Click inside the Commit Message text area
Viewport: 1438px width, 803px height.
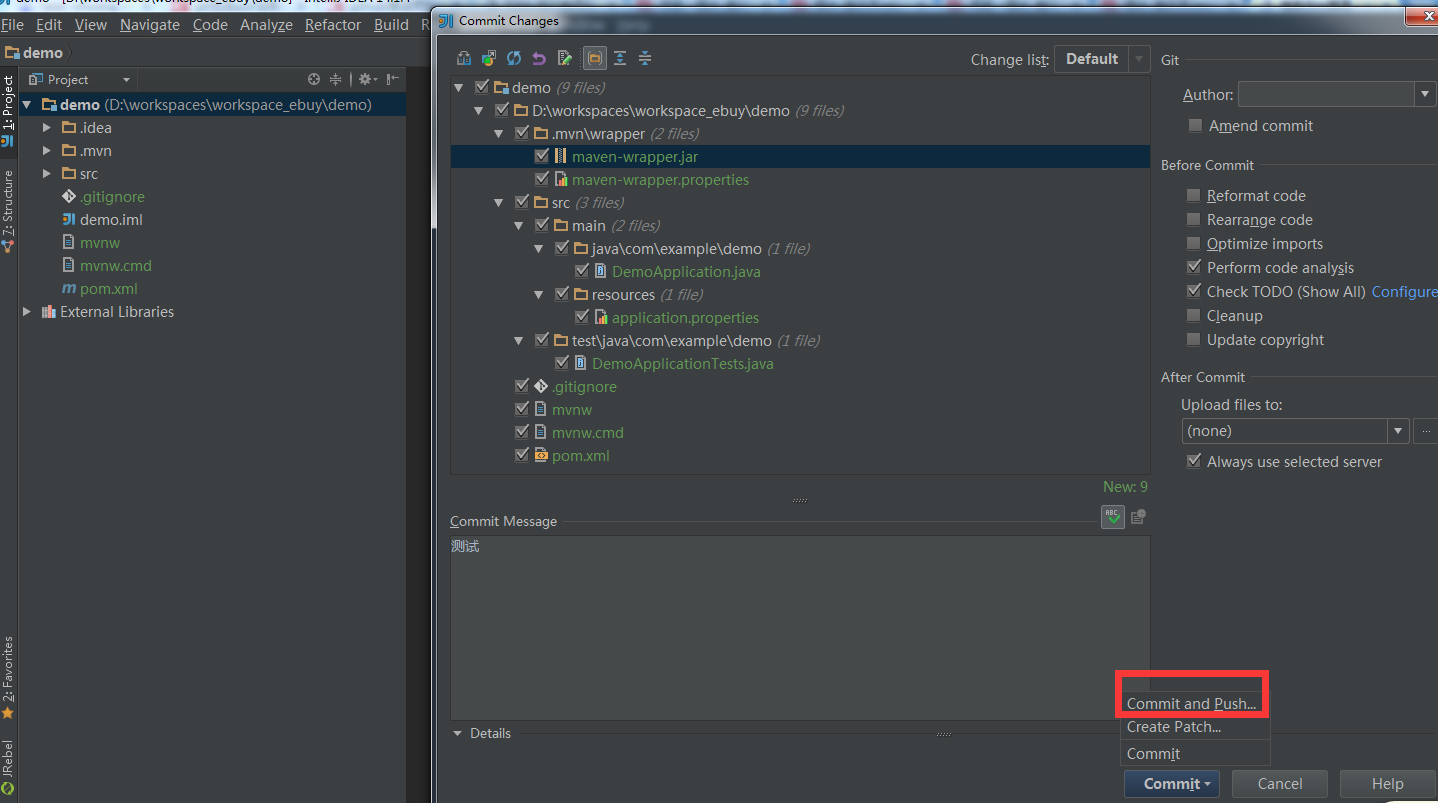[800, 627]
